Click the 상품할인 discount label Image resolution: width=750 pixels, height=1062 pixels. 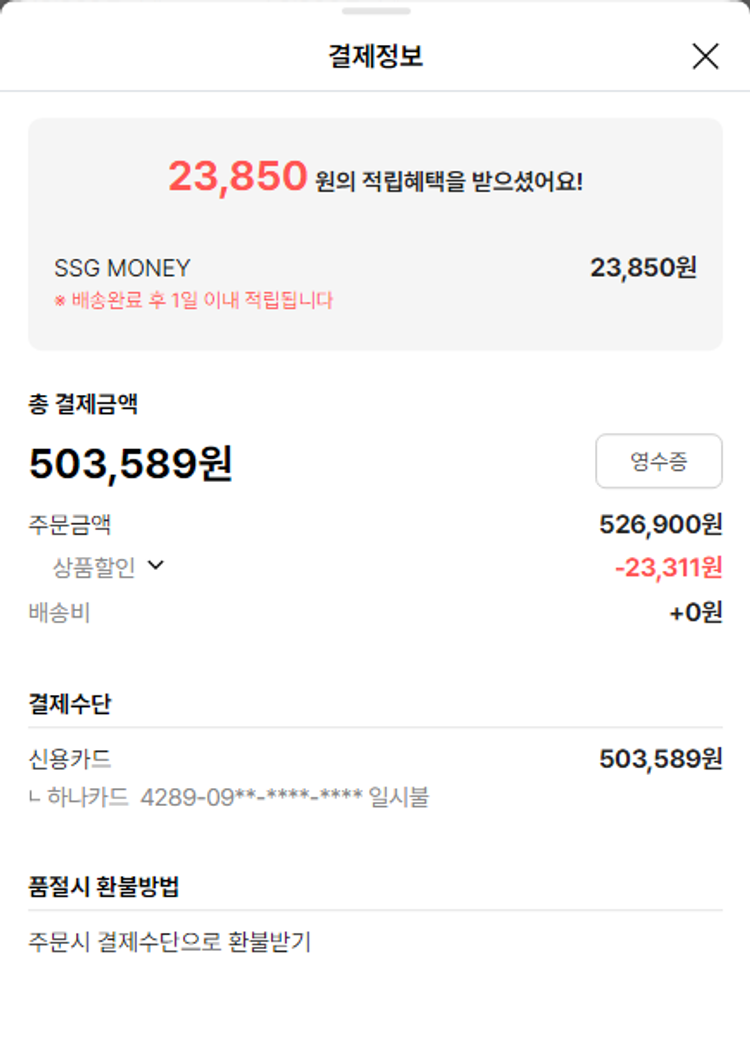pos(94,568)
